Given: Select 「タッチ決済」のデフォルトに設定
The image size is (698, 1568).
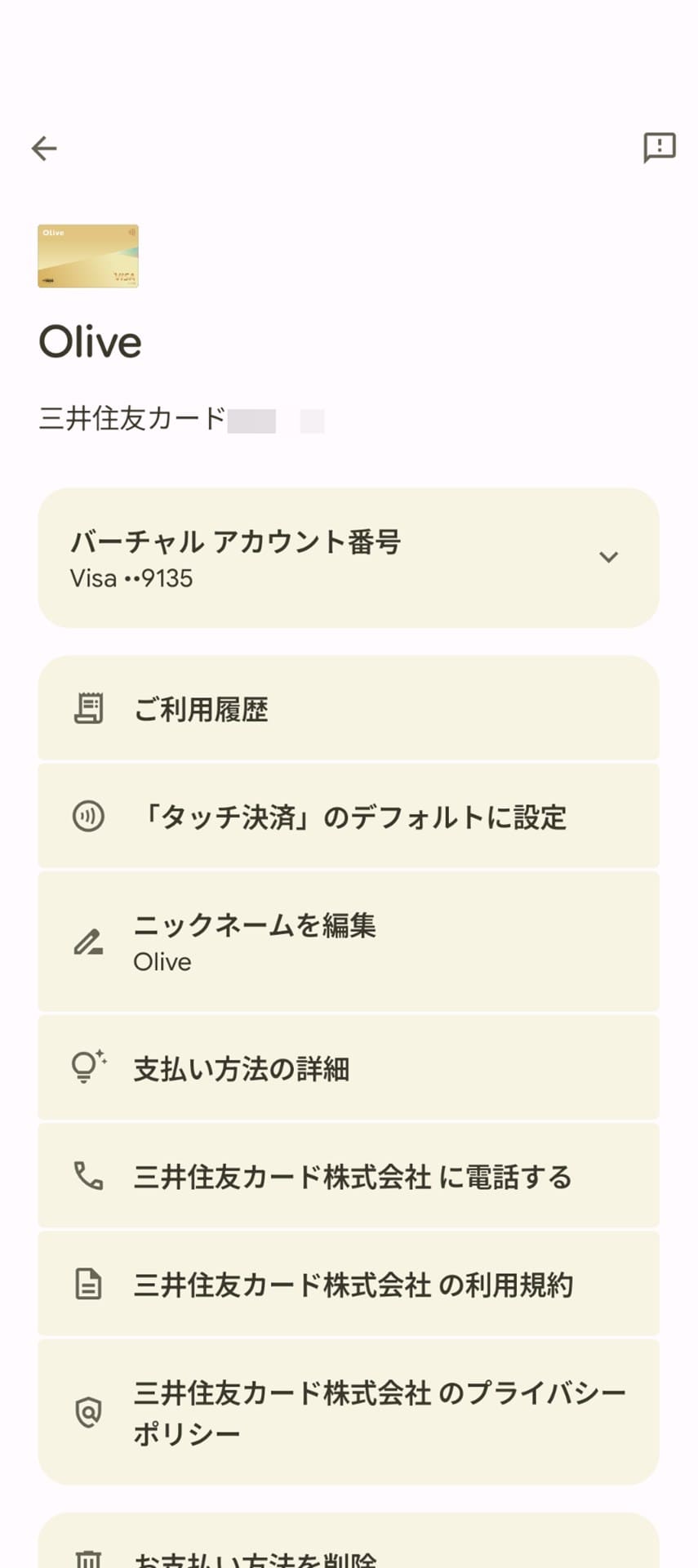Looking at the screenshot, I should coord(349,816).
